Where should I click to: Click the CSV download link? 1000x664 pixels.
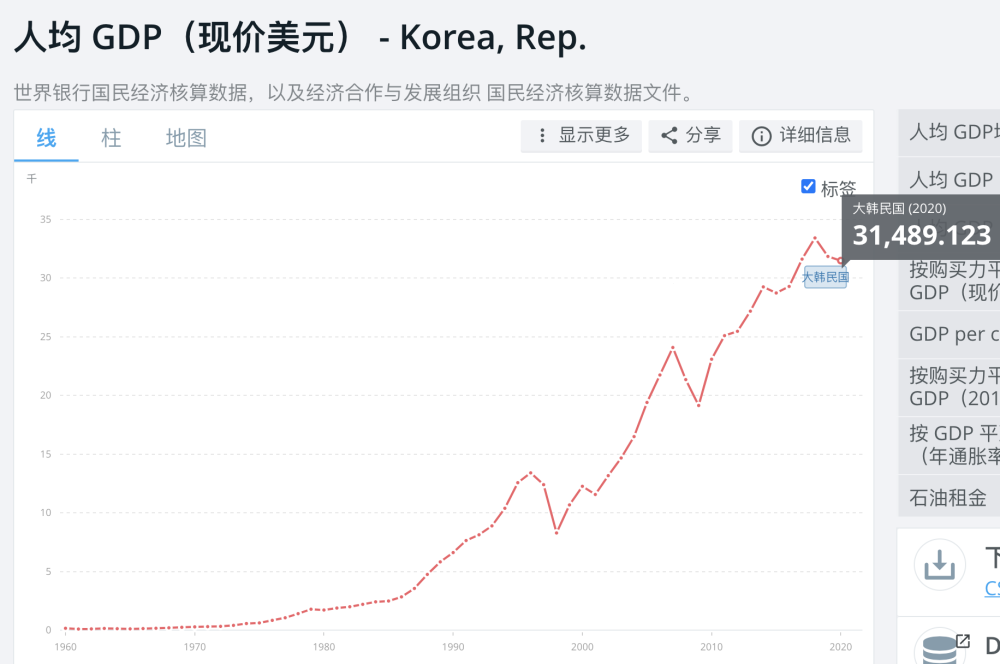[x=992, y=588]
